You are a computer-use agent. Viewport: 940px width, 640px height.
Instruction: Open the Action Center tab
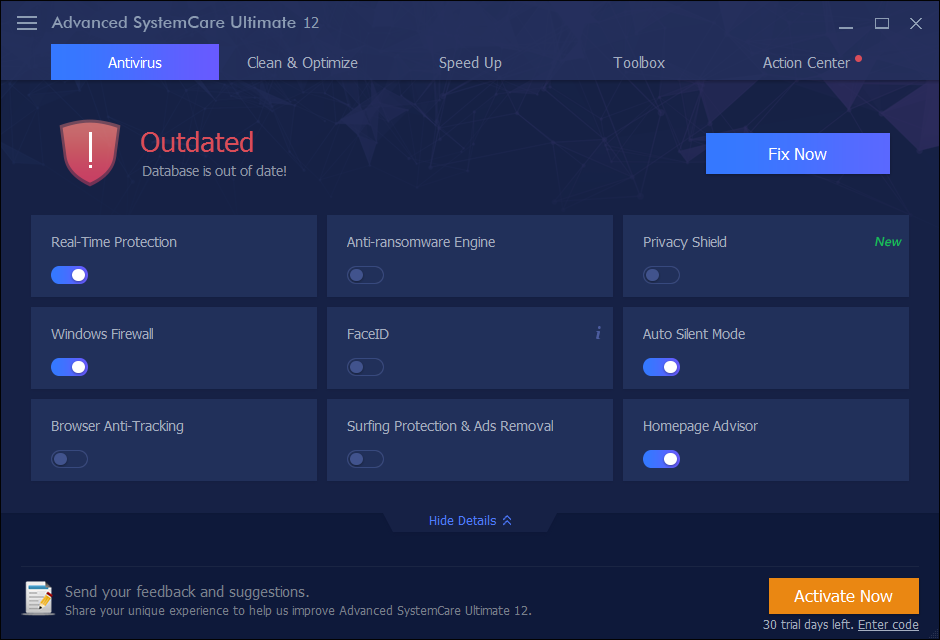point(806,63)
